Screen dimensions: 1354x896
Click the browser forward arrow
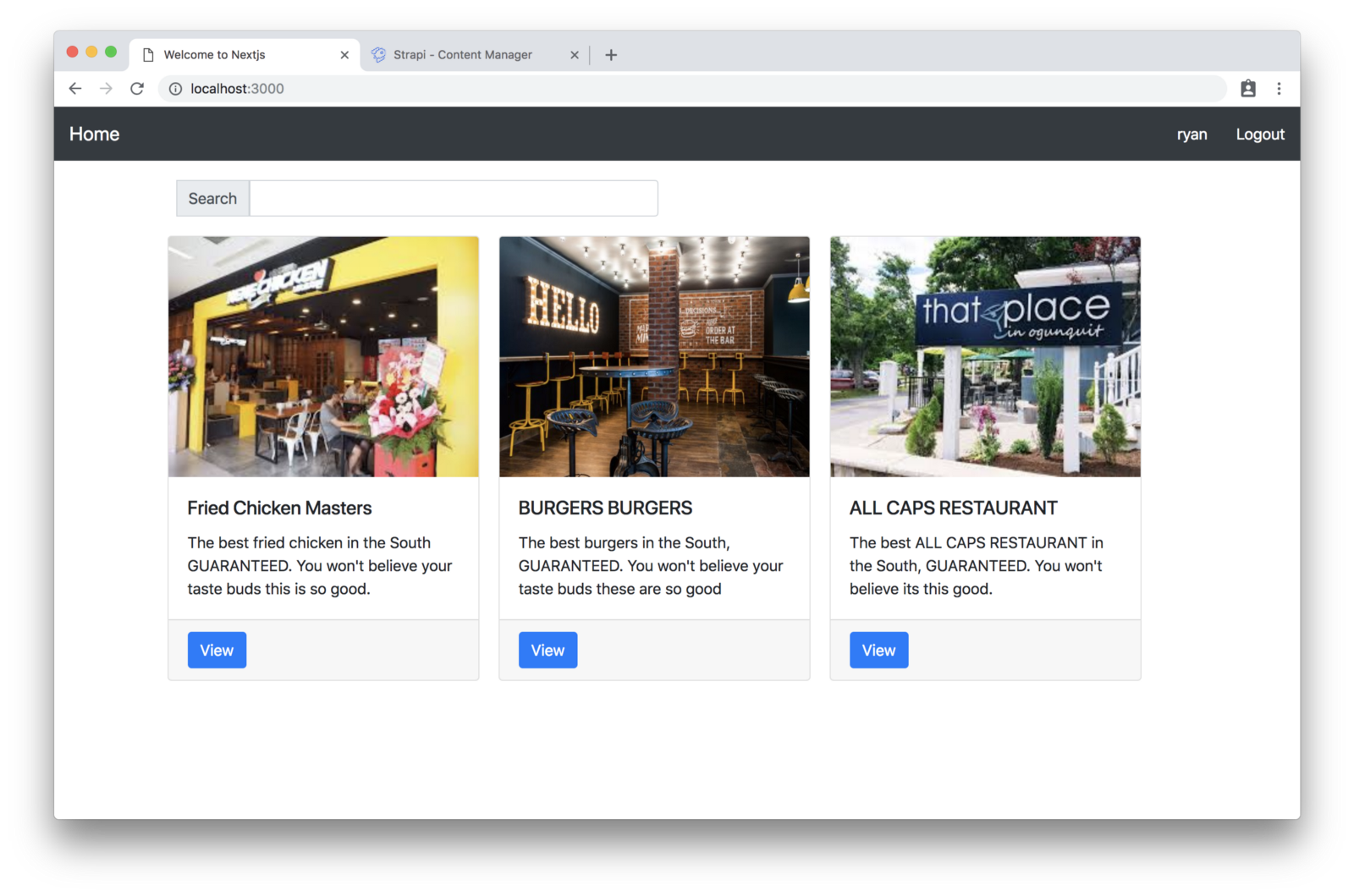coord(106,89)
